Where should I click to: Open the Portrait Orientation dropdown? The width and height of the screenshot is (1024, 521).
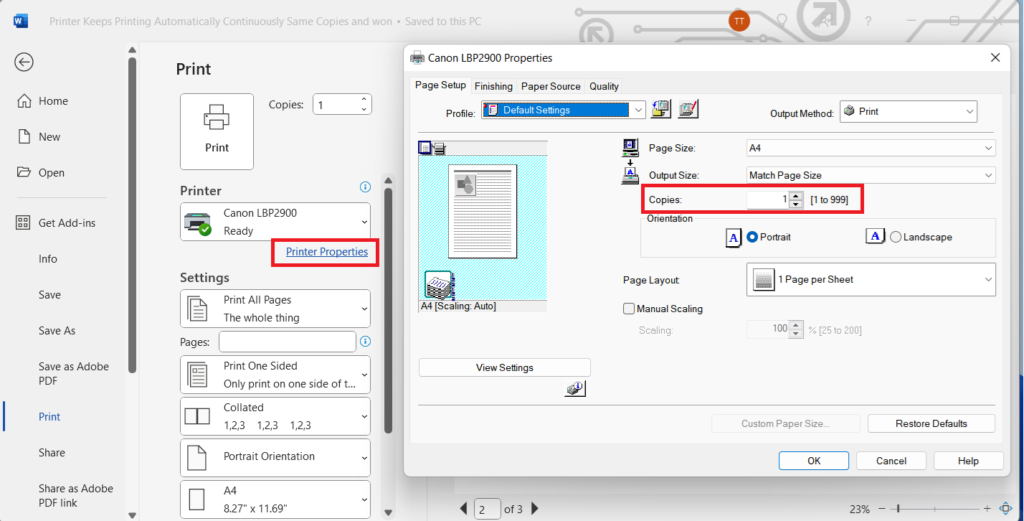[275, 457]
